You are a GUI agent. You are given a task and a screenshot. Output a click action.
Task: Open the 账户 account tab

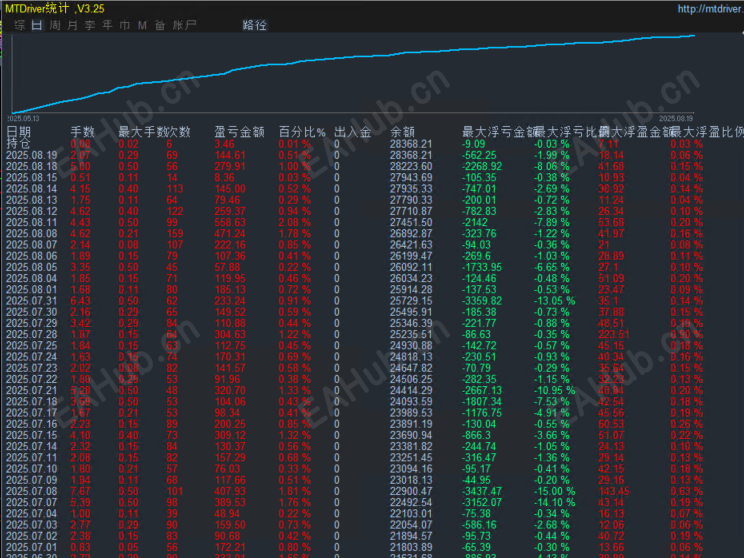click(x=185, y=25)
